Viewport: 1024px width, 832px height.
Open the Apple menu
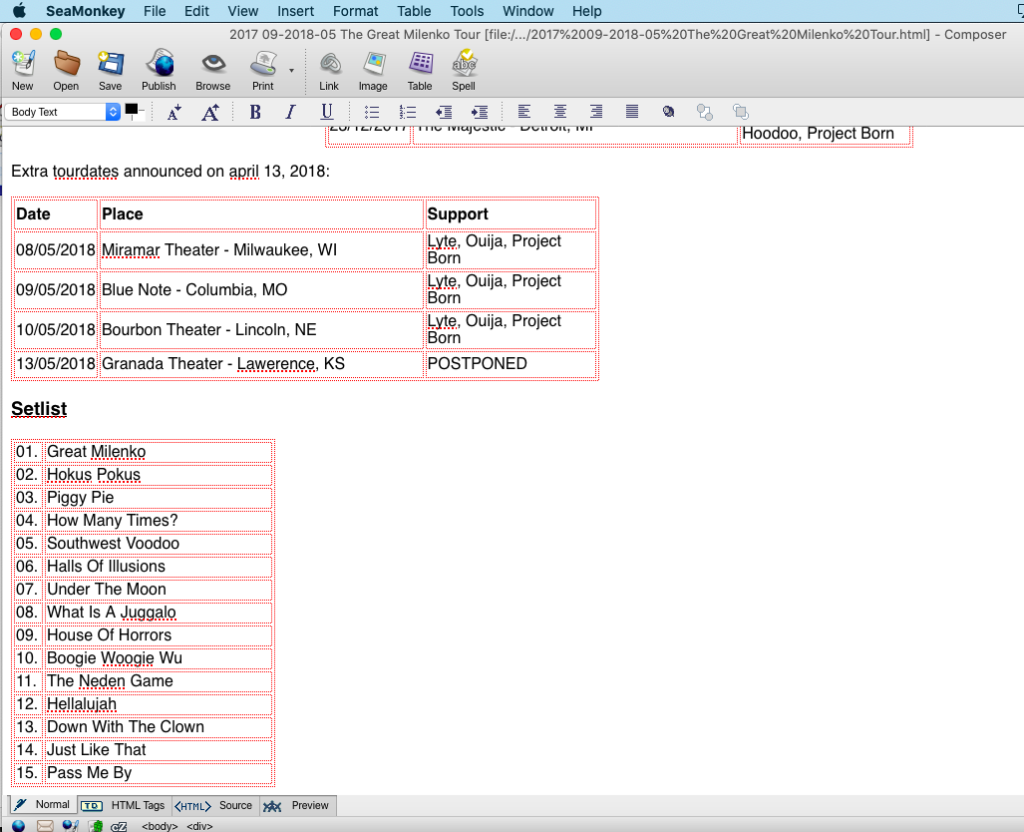(20, 10)
